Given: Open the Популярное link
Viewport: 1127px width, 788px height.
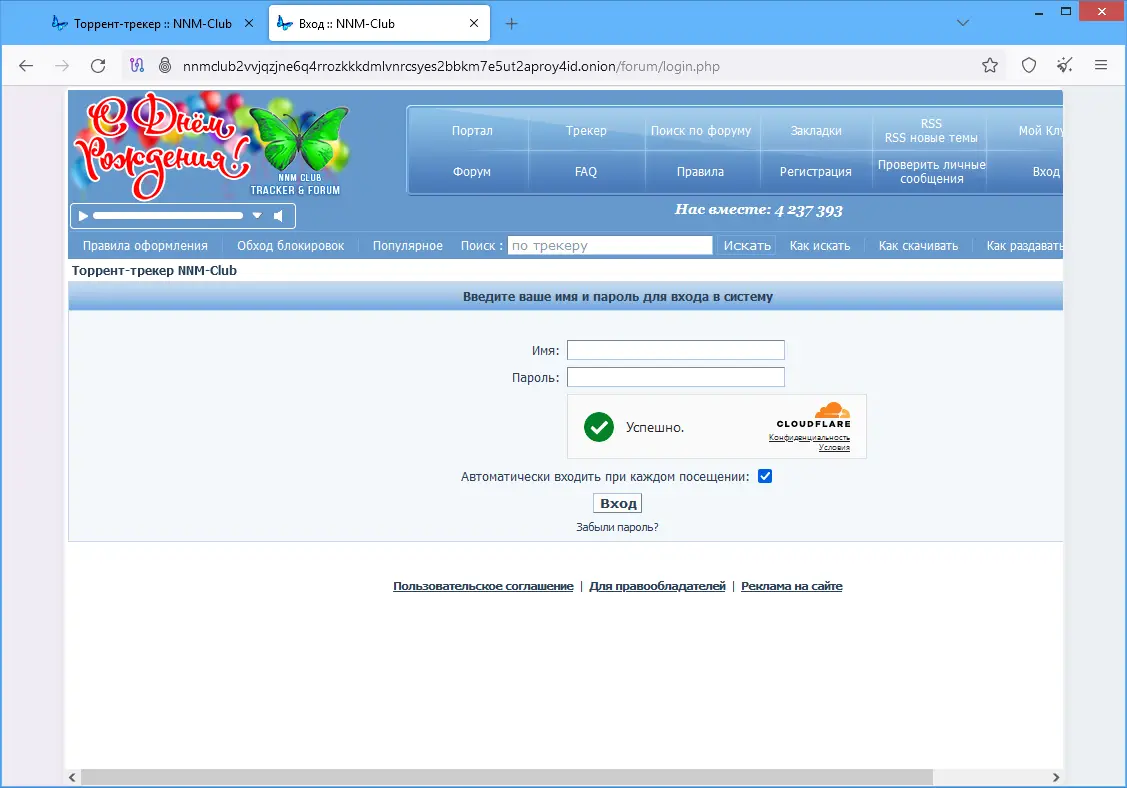Looking at the screenshot, I should click(x=408, y=246).
